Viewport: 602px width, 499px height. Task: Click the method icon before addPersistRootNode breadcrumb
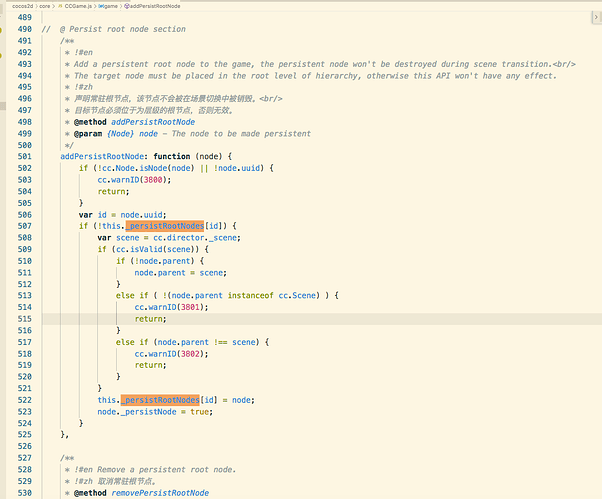[x=125, y=5]
